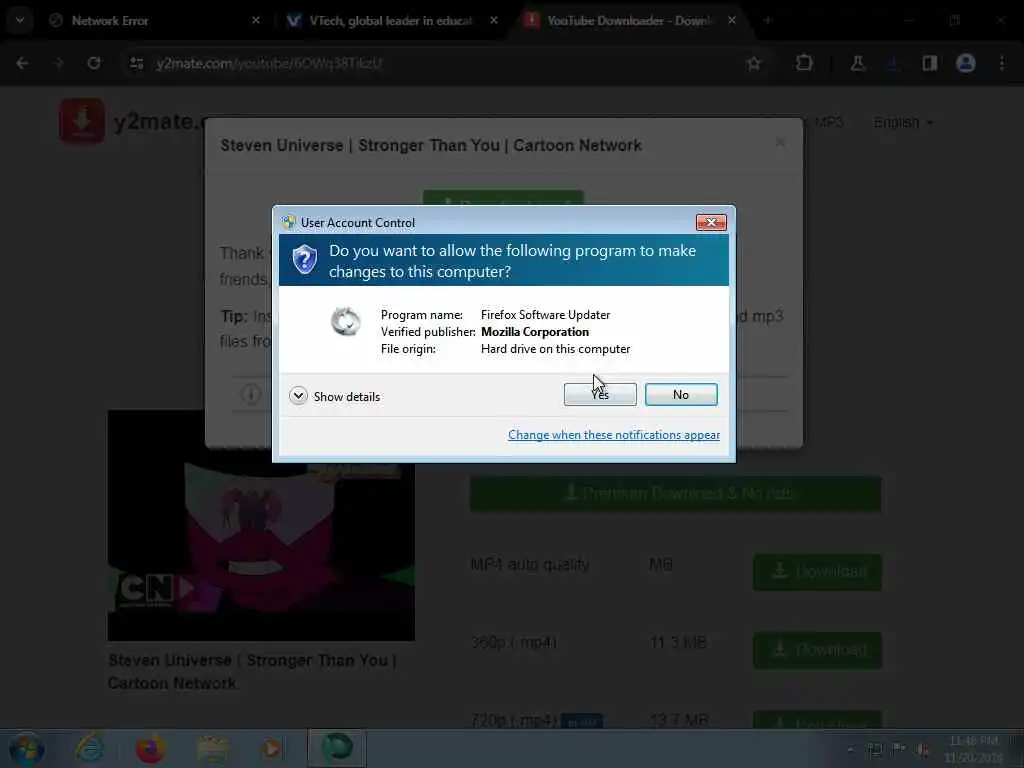Toggle the browser side panel icon
The image size is (1024, 768).
tap(929, 63)
